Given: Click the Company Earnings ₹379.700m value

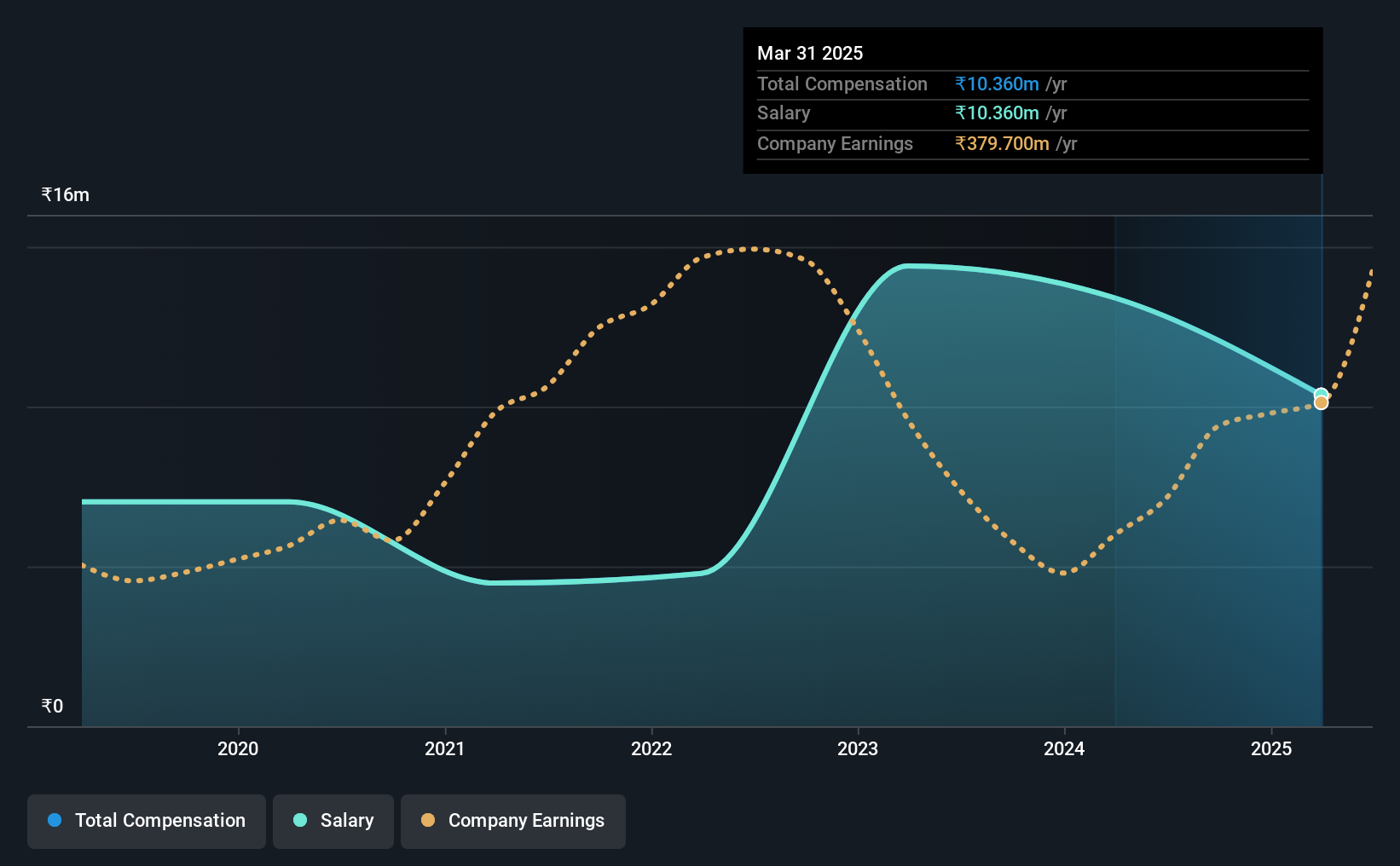Looking at the screenshot, I should [1002, 143].
